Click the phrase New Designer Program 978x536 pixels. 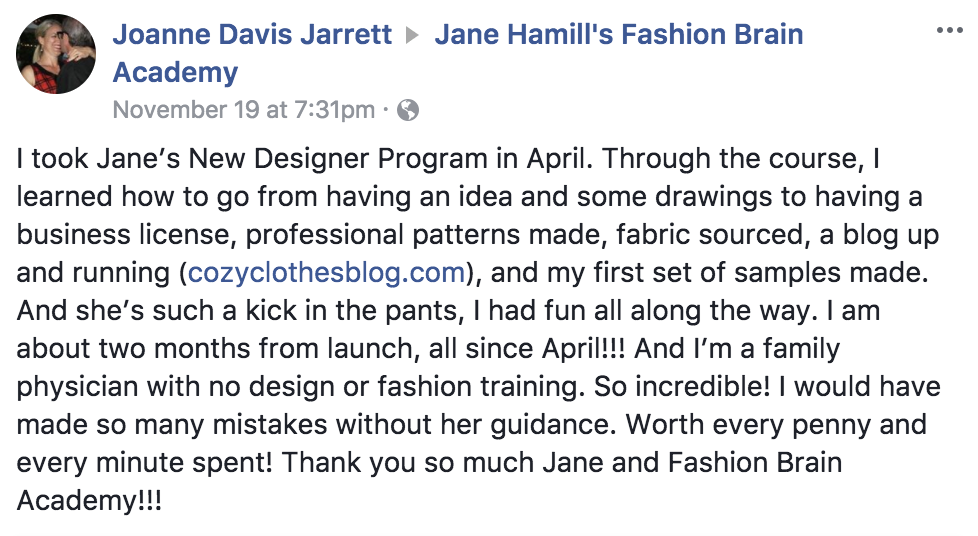point(340,159)
